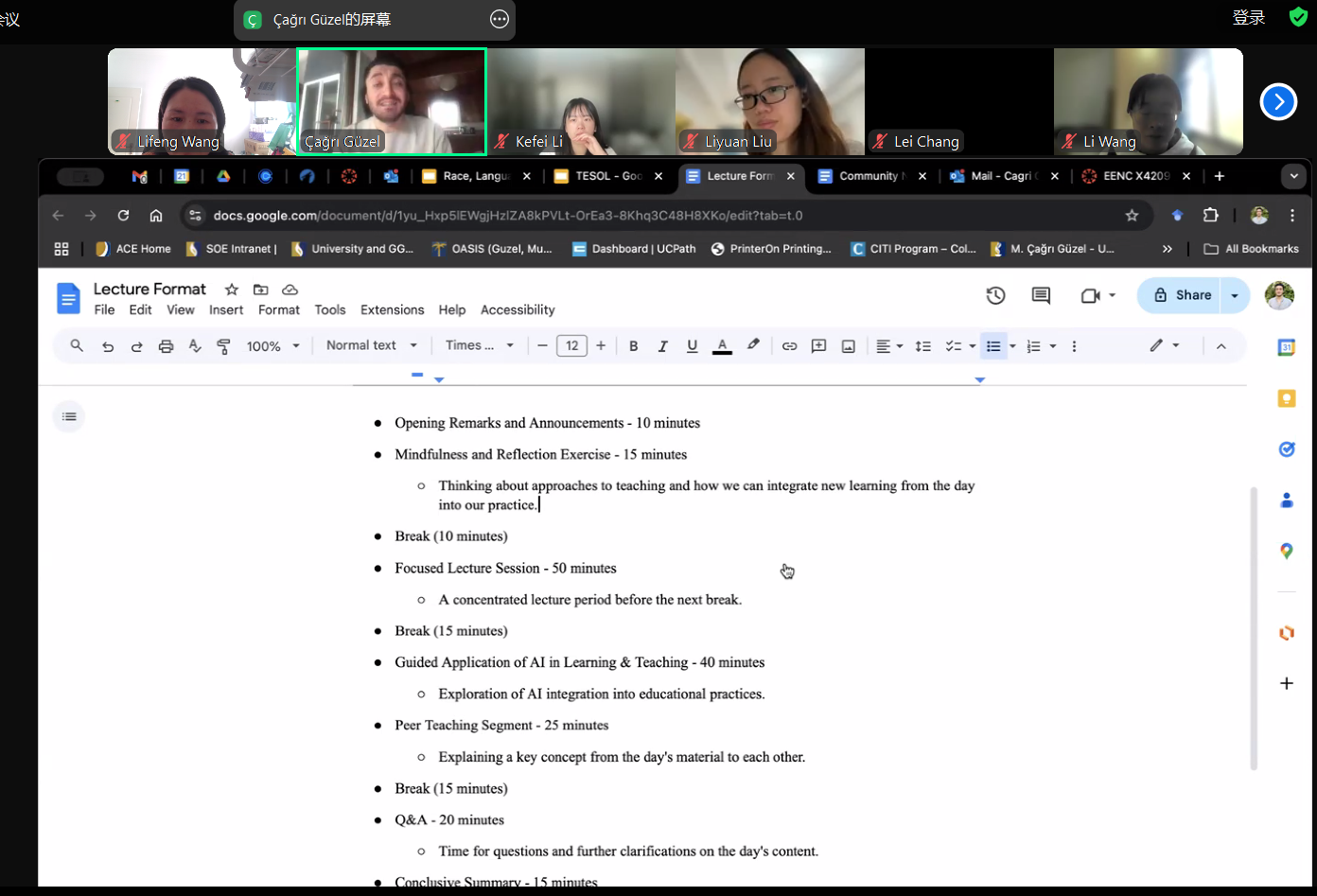Switch to the TESOL browser tab
This screenshot has height=896, width=1317.
pyautogui.click(x=607, y=176)
